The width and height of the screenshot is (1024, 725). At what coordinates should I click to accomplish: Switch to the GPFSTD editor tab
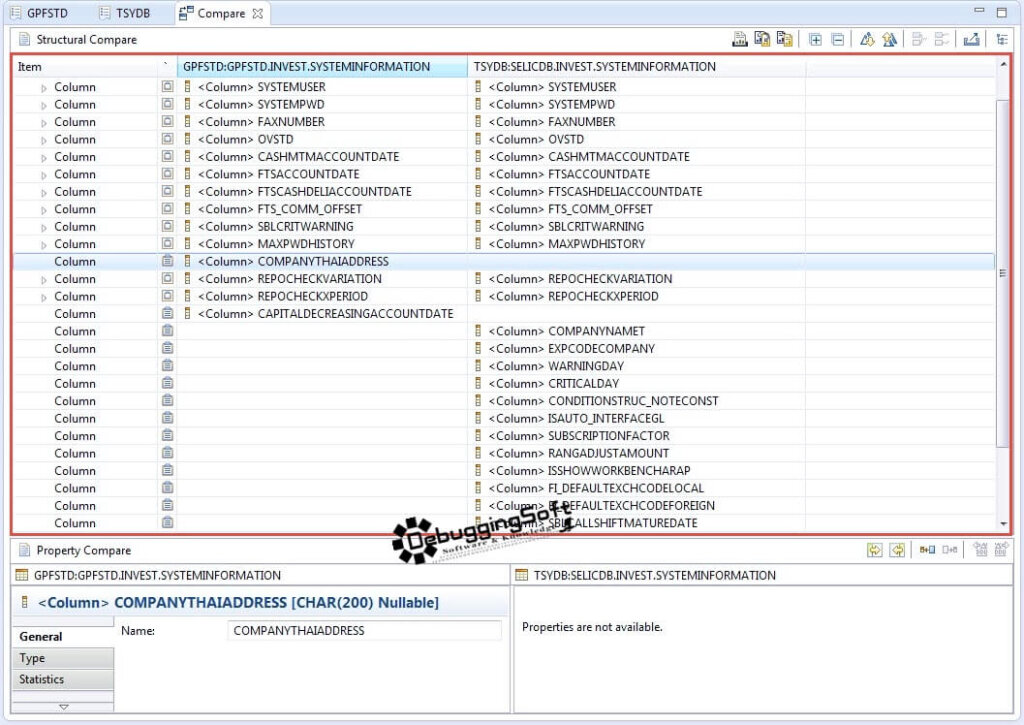click(x=40, y=13)
